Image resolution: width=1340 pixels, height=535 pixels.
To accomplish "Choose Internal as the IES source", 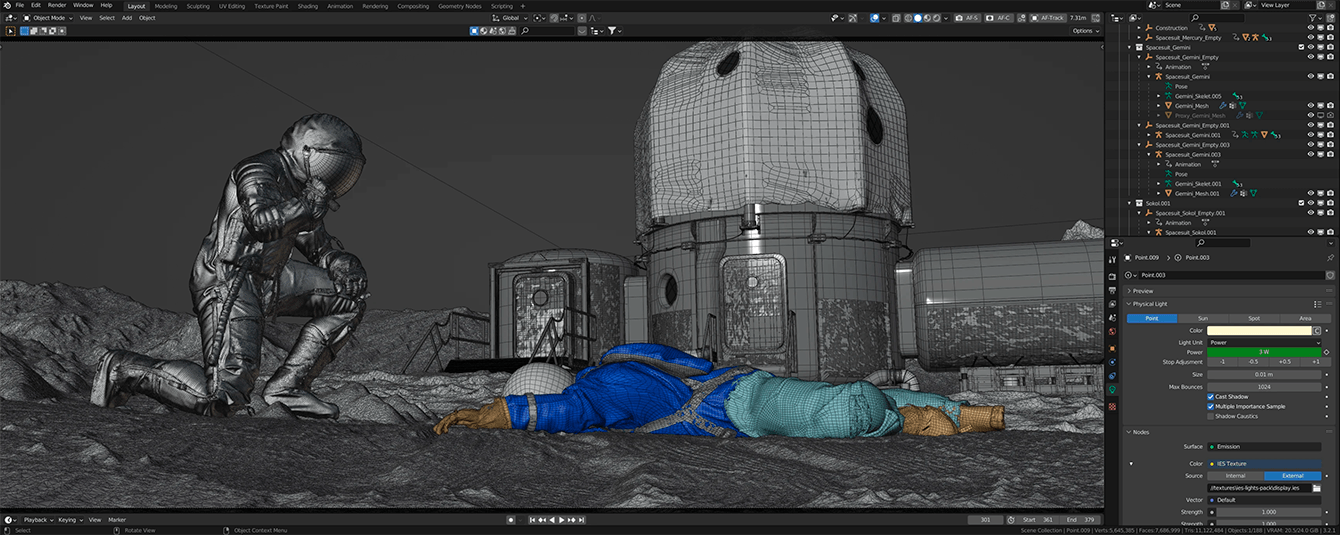I will (x=1235, y=476).
